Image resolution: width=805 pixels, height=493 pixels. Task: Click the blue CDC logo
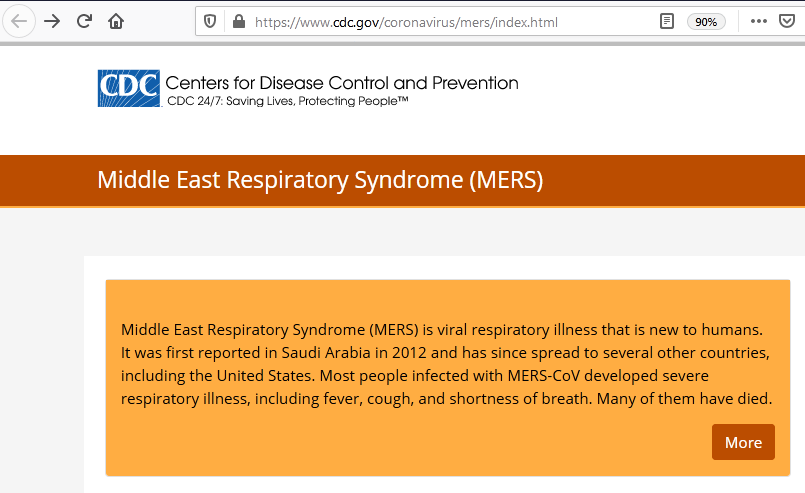pos(129,88)
